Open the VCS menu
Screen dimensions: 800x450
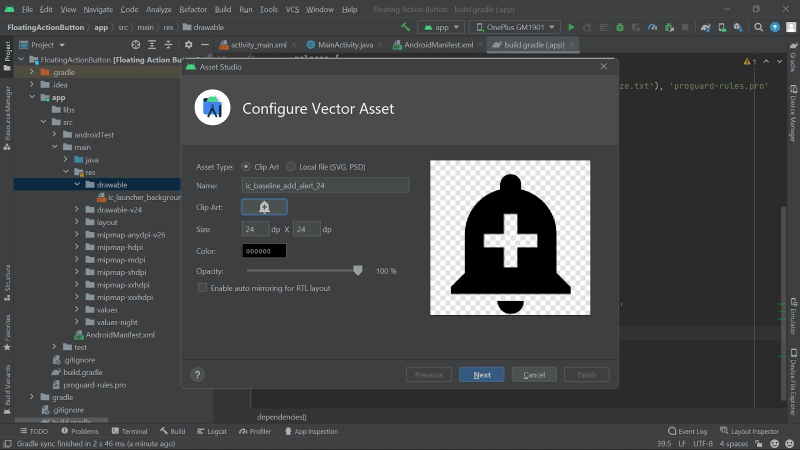click(x=292, y=9)
